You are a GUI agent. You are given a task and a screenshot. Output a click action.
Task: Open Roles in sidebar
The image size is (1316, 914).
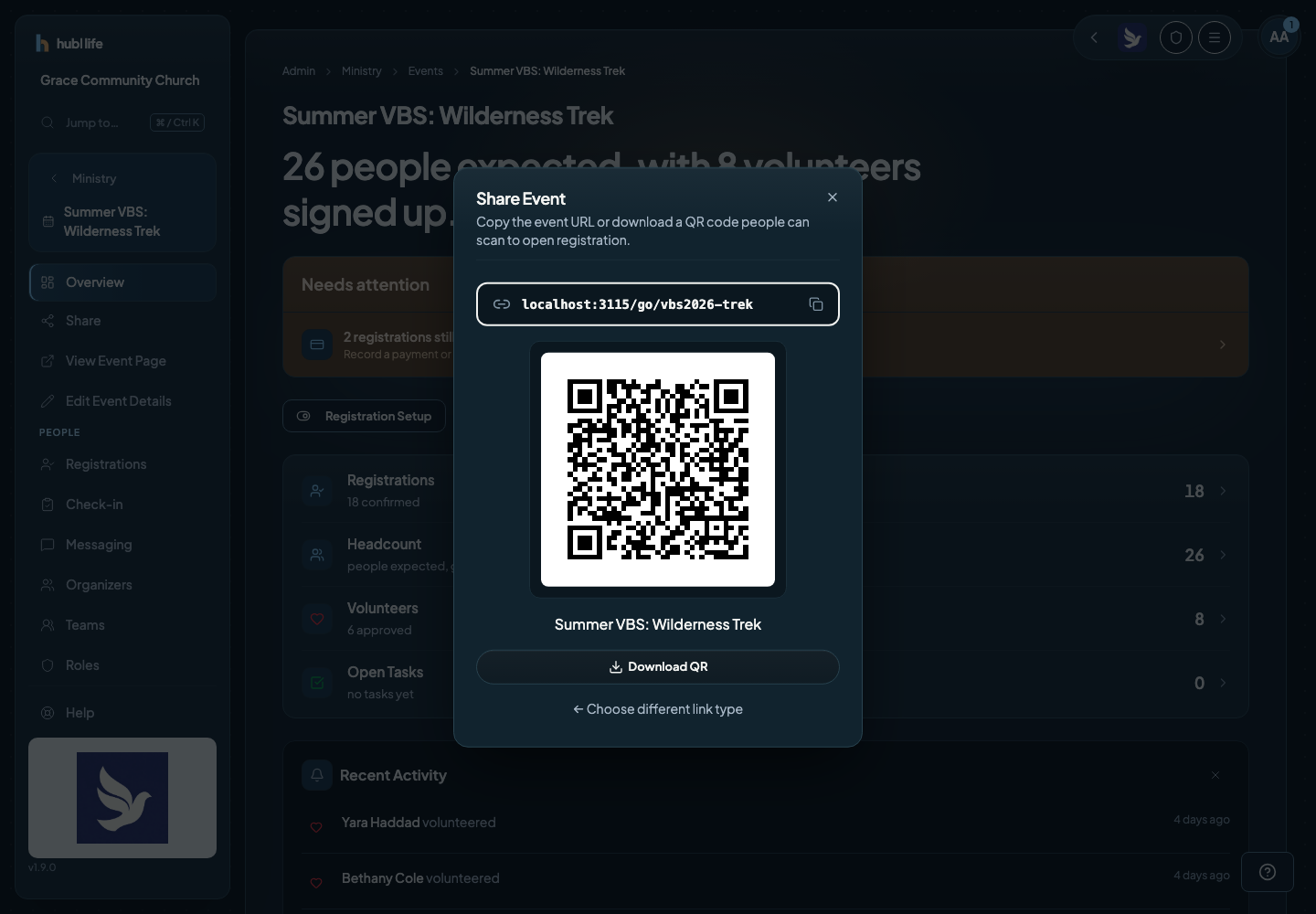click(122, 665)
